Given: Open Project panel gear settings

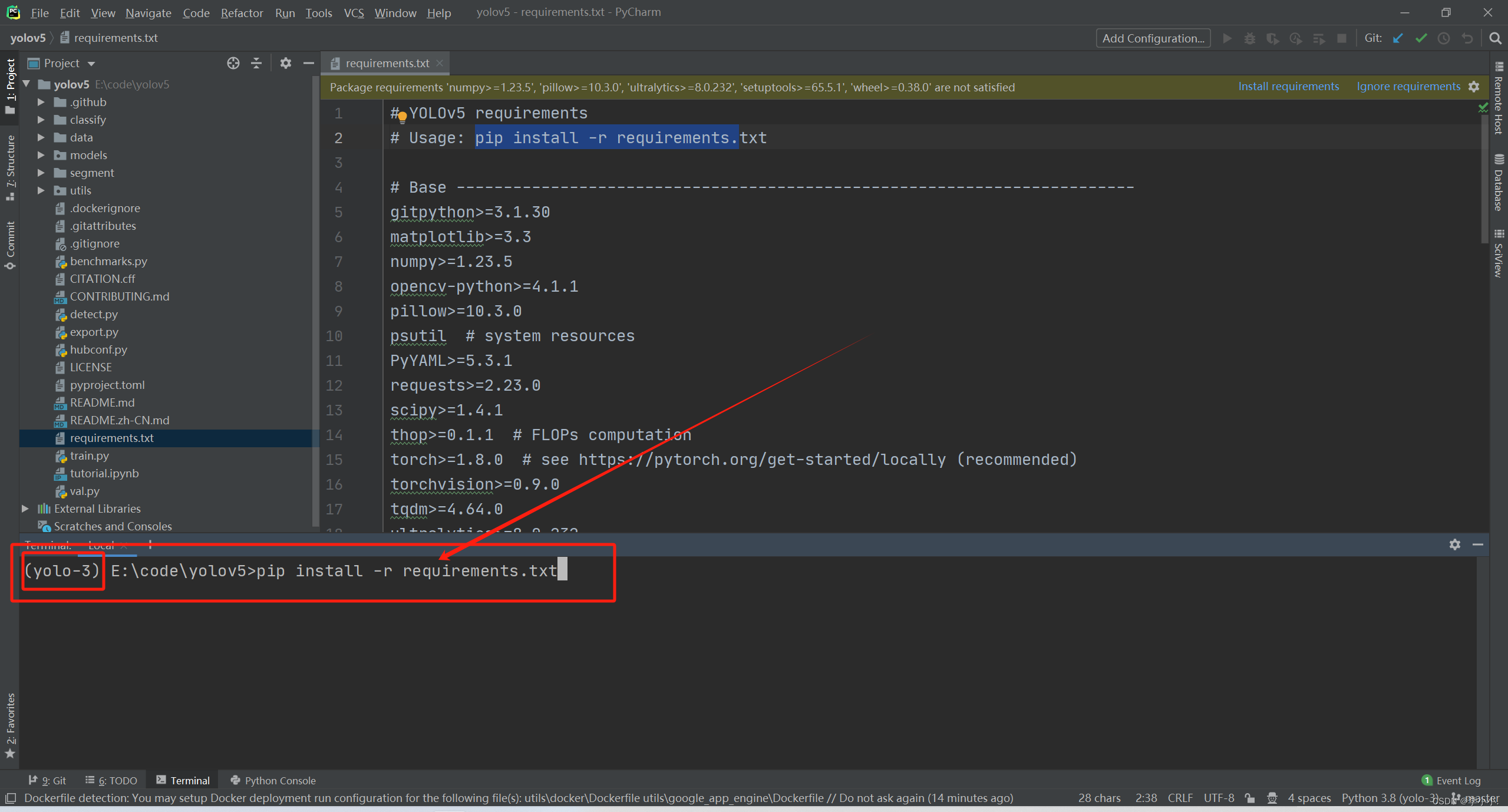Looking at the screenshot, I should click(x=286, y=63).
